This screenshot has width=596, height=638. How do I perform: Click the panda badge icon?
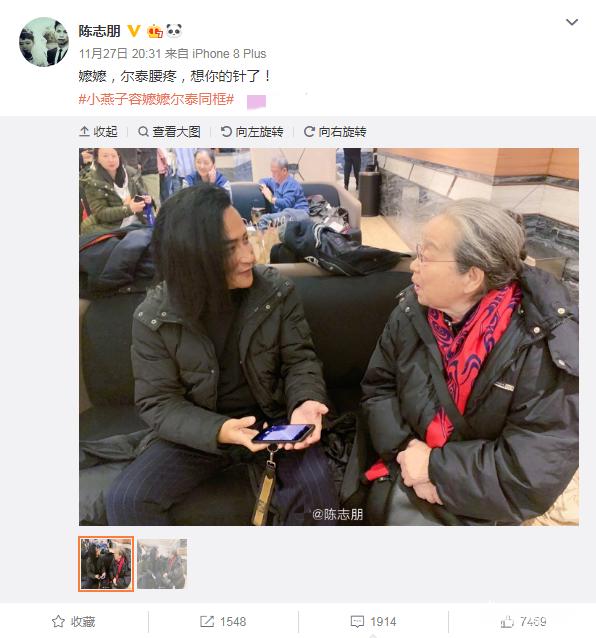(x=174, y=31)
